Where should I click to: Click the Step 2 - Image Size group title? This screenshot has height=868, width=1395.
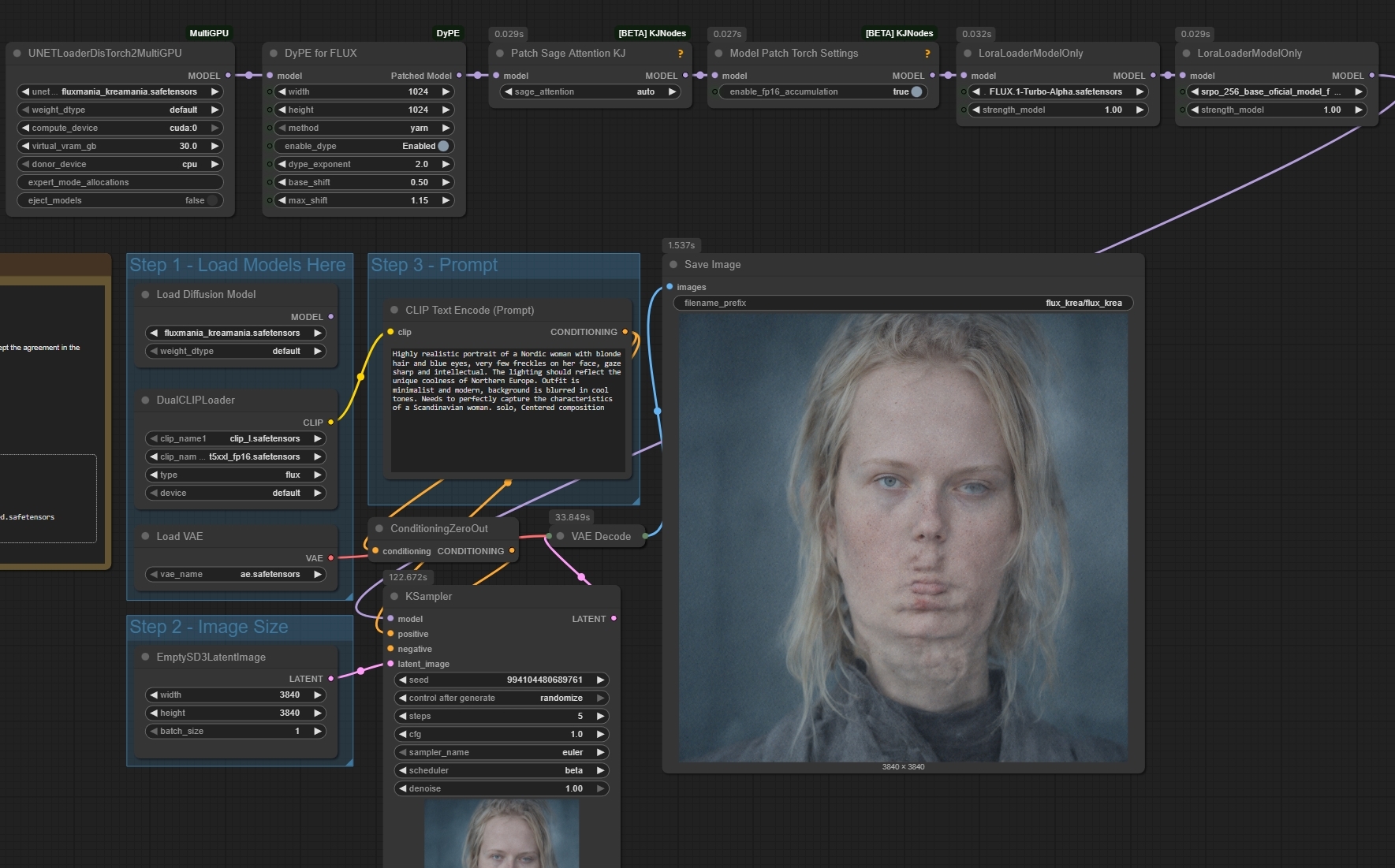coord(209,628)
